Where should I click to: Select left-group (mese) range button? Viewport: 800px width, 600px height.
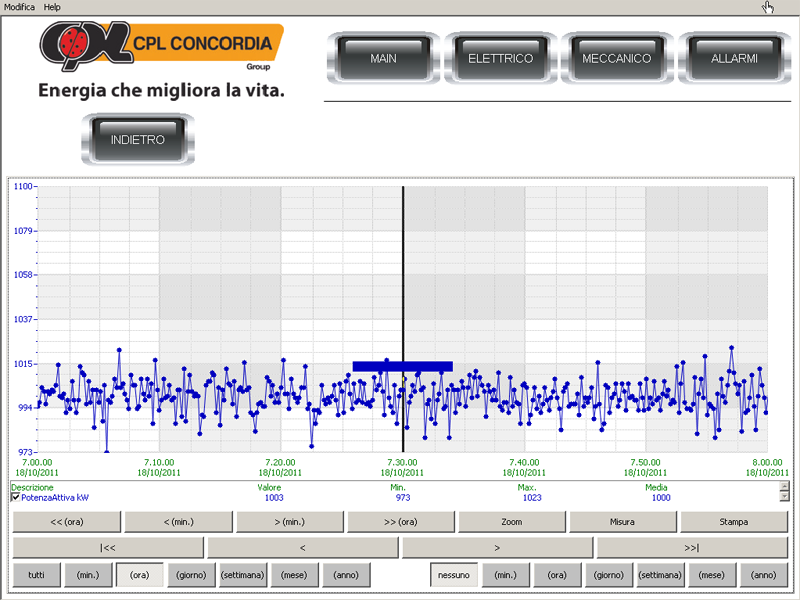pyautogui.click(x=294, y=575)
